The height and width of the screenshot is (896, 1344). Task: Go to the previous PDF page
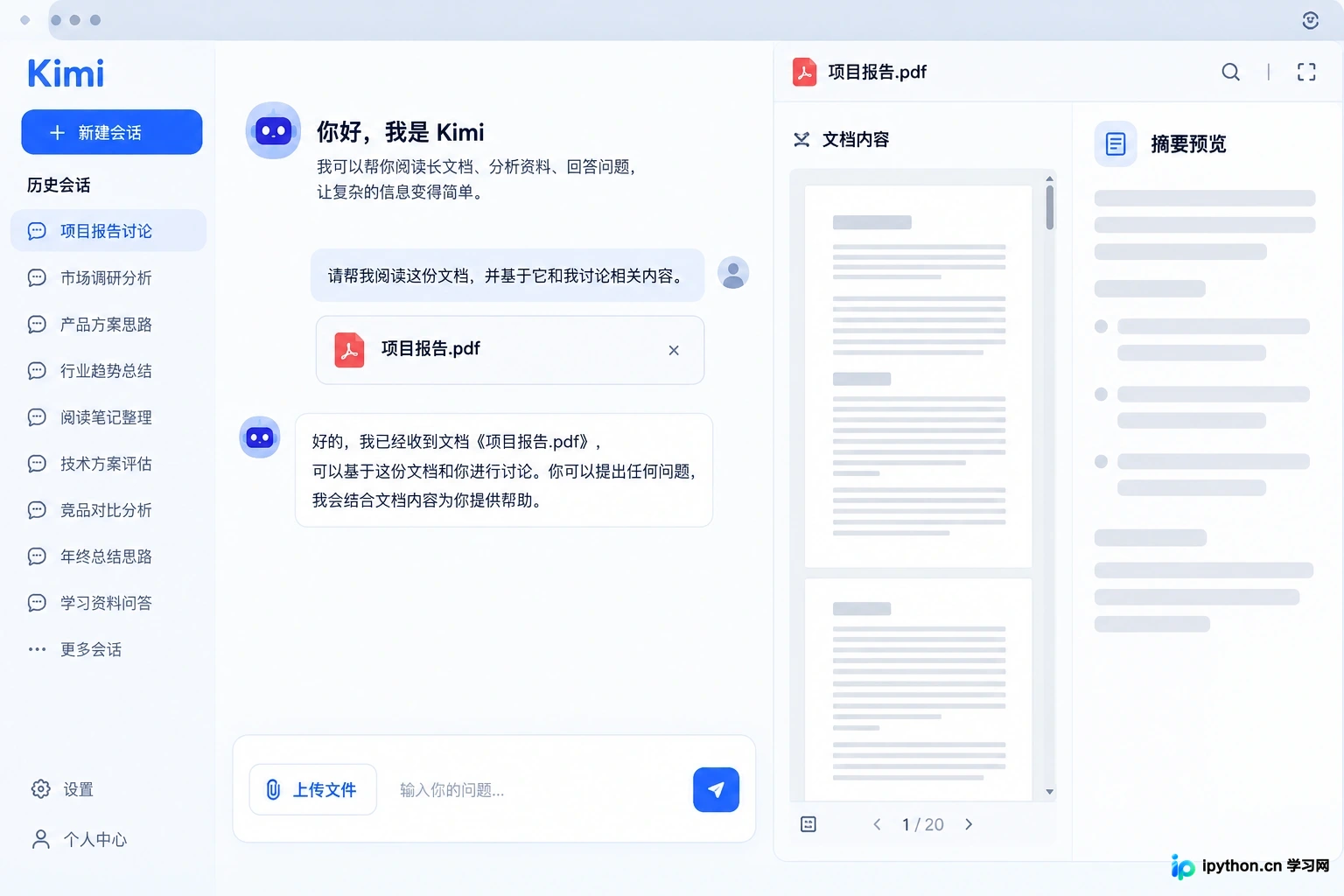877,824
